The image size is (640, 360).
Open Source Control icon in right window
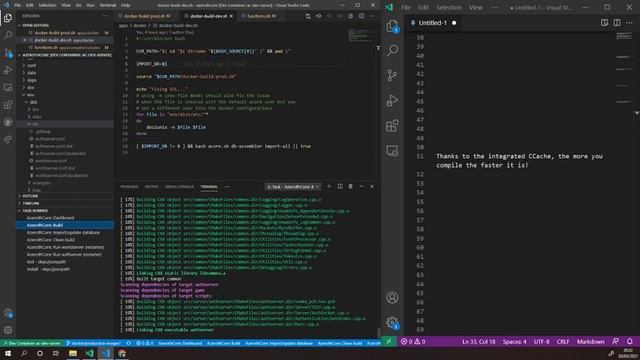click(392, 76)
